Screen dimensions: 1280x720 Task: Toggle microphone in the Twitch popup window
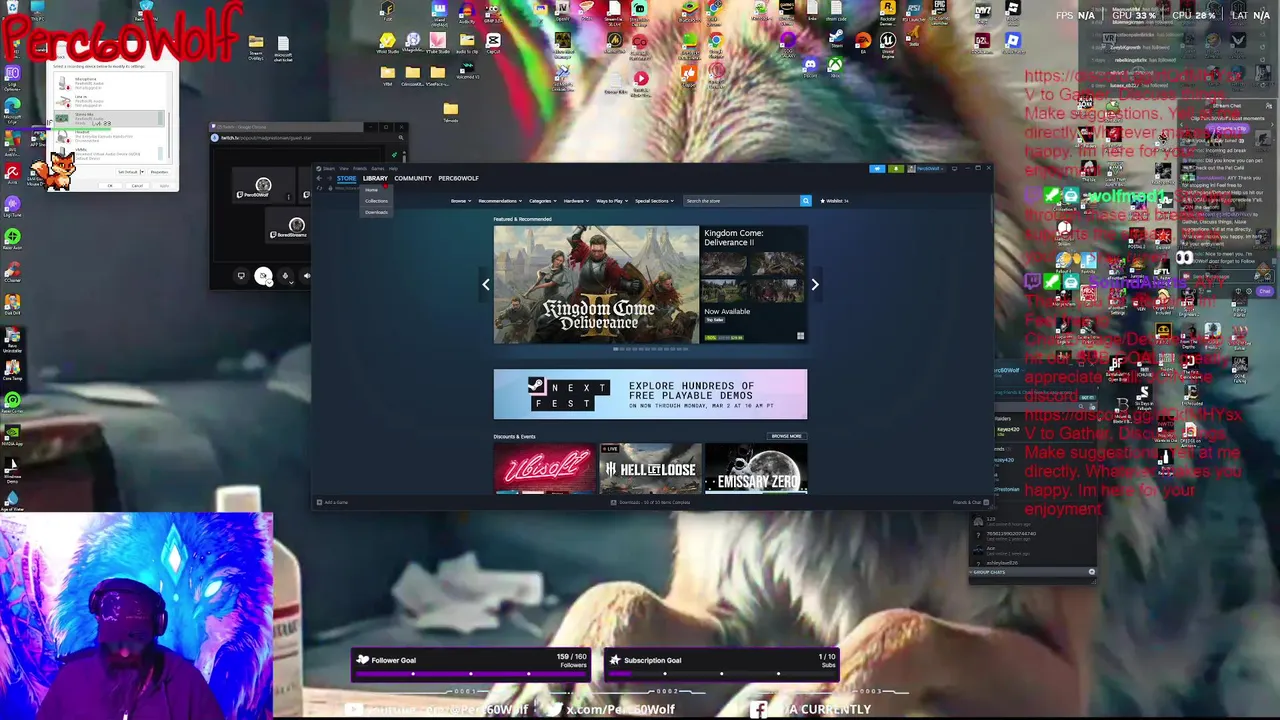pos(285,276)
